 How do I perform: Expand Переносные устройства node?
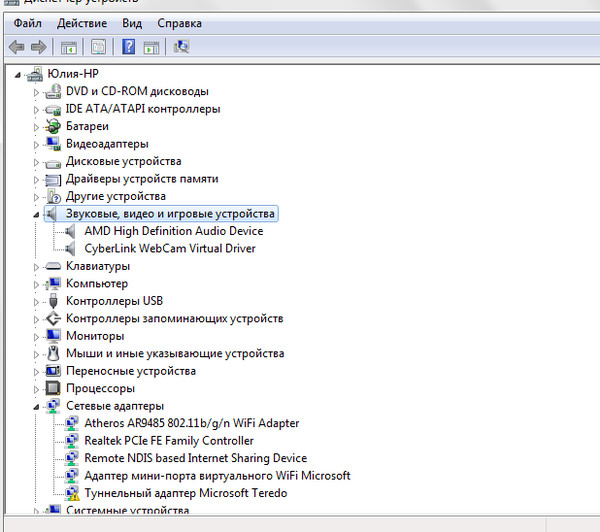(36, 372)
